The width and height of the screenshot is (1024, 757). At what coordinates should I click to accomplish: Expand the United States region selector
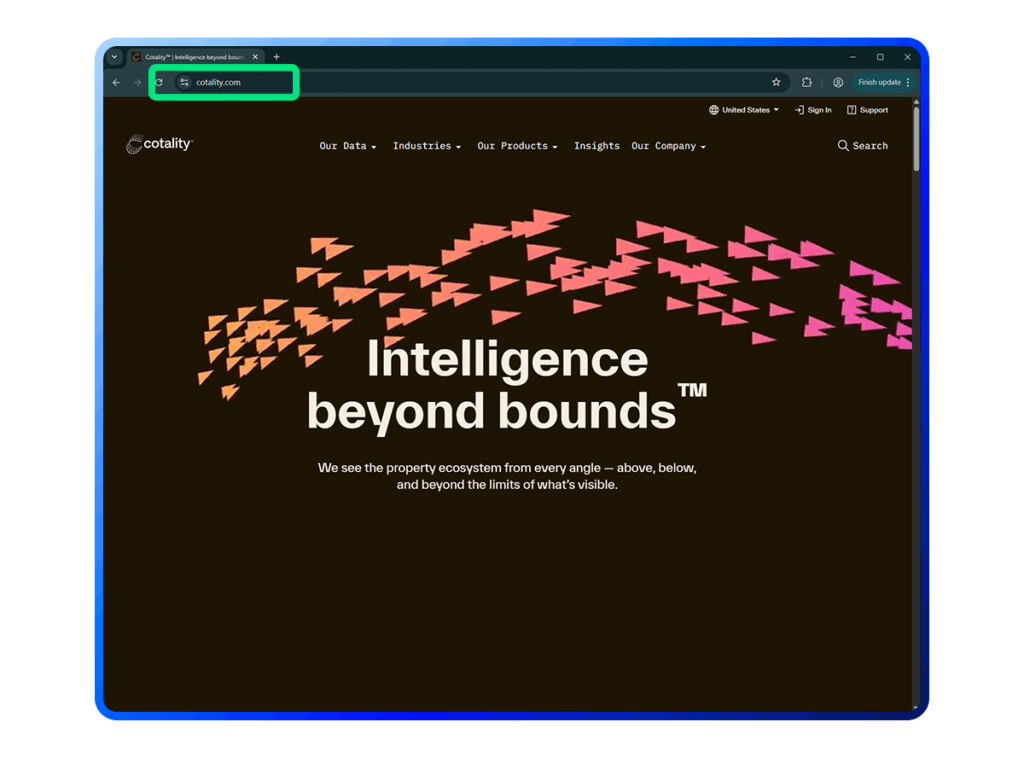(x=744, y=110)
